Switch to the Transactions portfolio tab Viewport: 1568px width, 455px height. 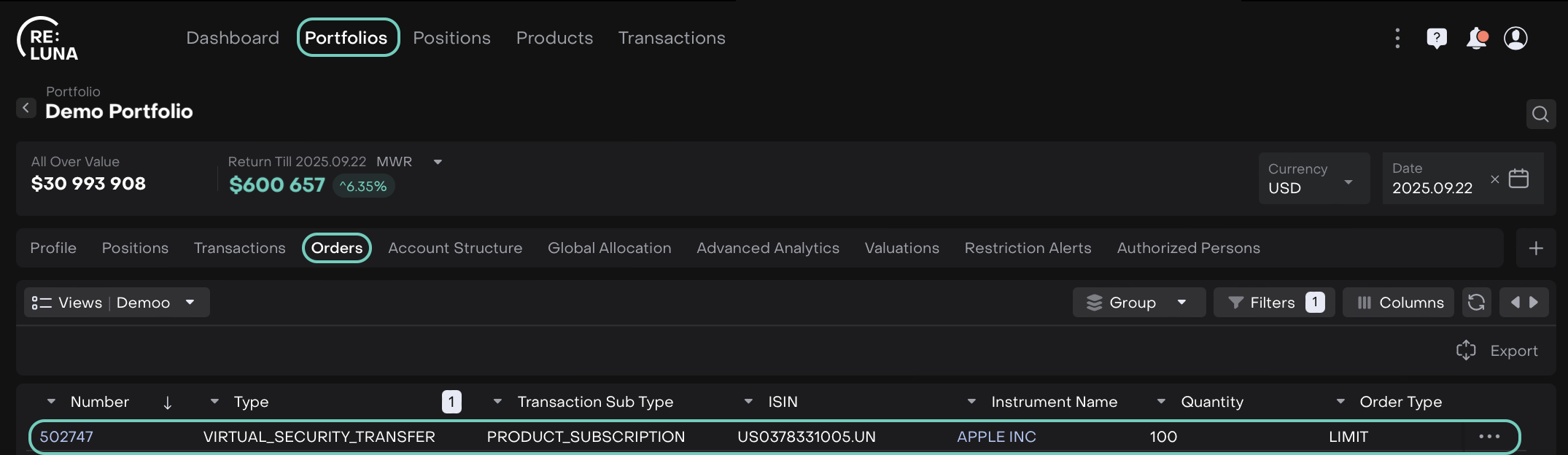tap(239, 249)
